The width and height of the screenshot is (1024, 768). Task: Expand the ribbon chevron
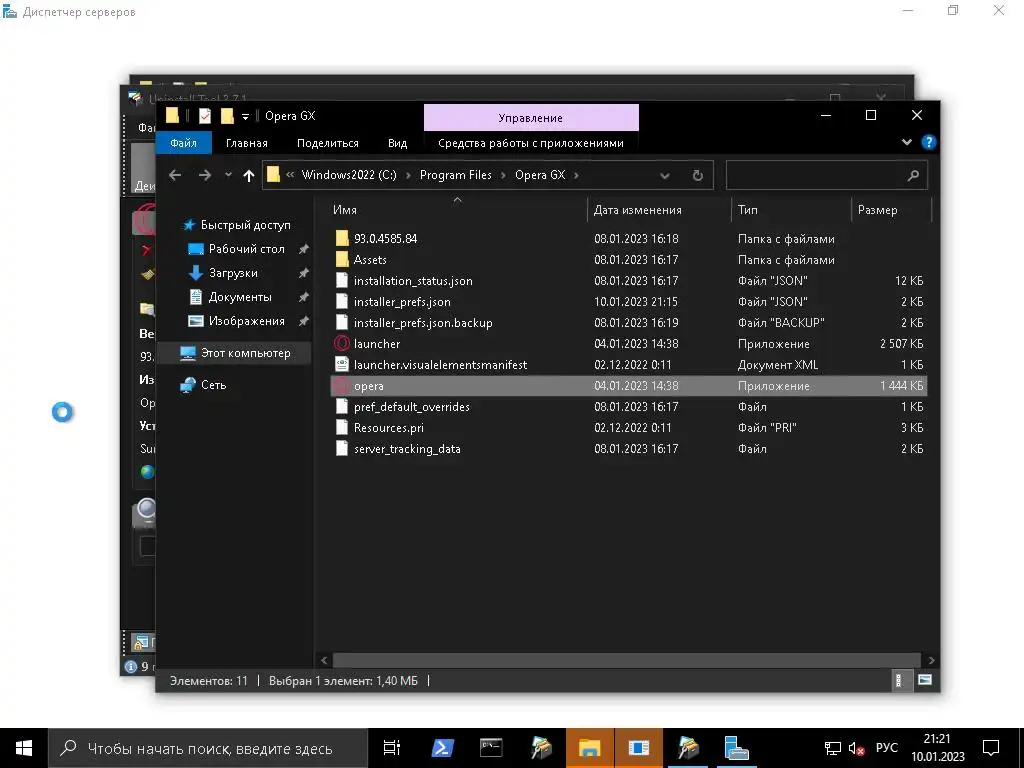906,142
